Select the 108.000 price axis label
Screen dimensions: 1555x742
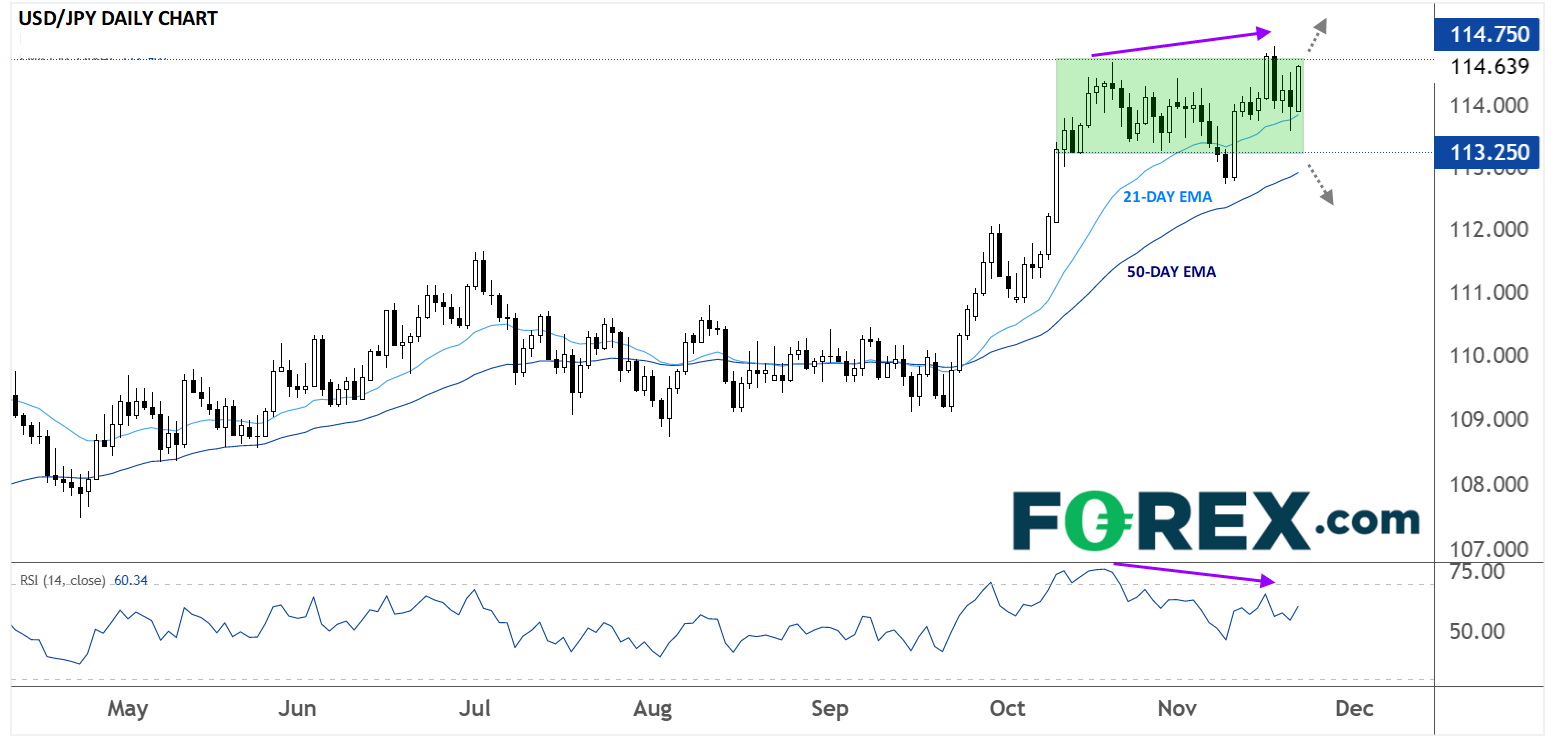pos(1489,485)
